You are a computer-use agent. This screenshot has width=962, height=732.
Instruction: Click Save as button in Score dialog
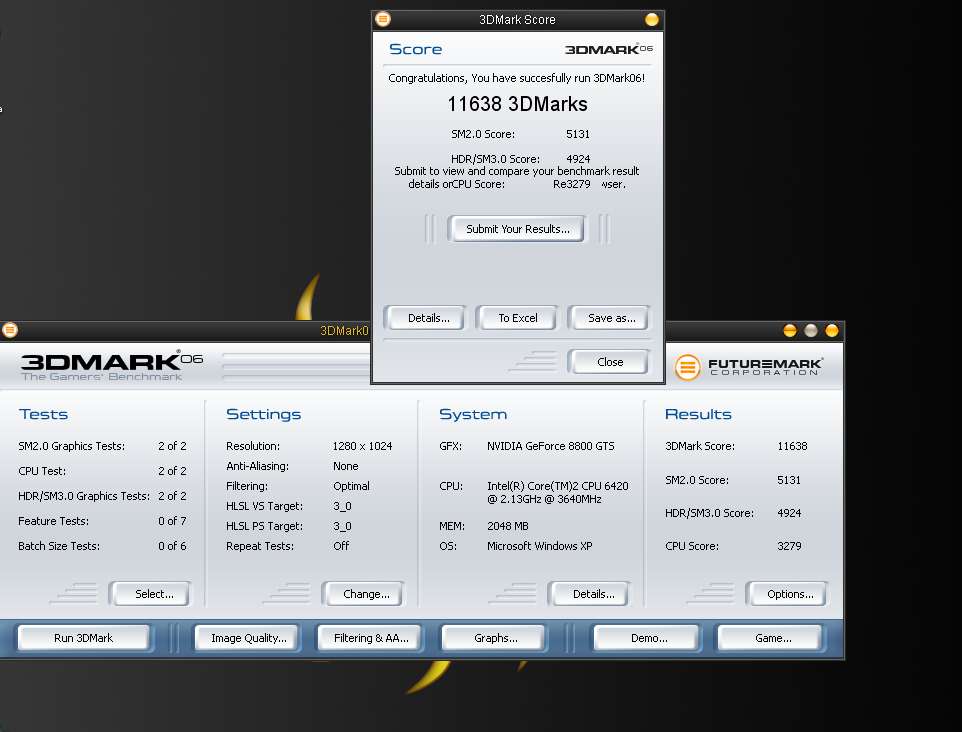[x=610, y=318]
